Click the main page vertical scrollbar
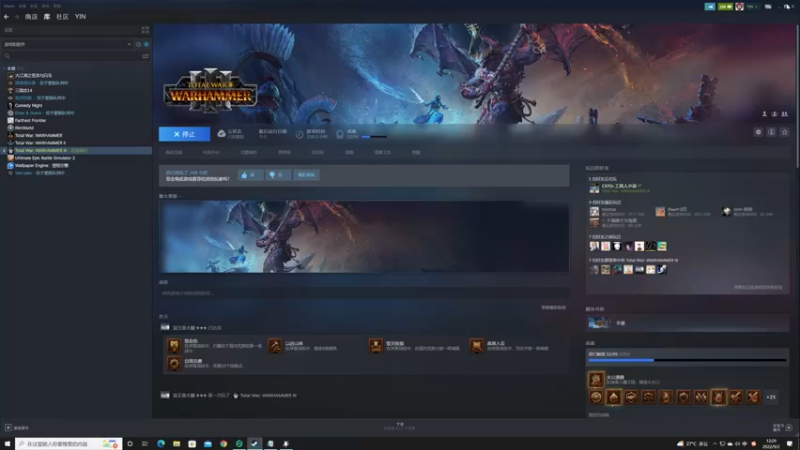The height and width of the screenshot is (450, 800). point(797,97)
